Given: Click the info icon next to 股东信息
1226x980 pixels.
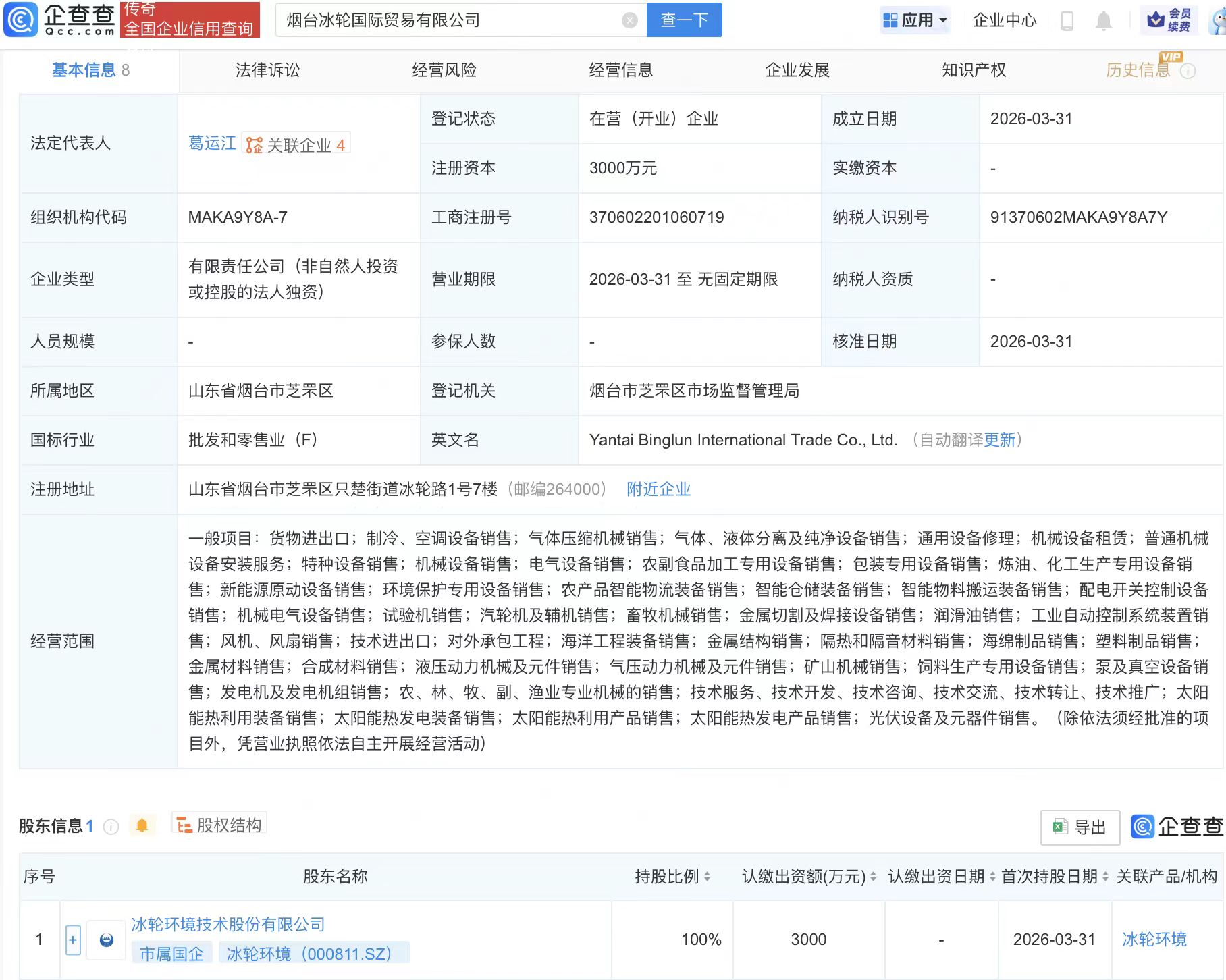Looking at the screenshot, I should click(111, 826).
